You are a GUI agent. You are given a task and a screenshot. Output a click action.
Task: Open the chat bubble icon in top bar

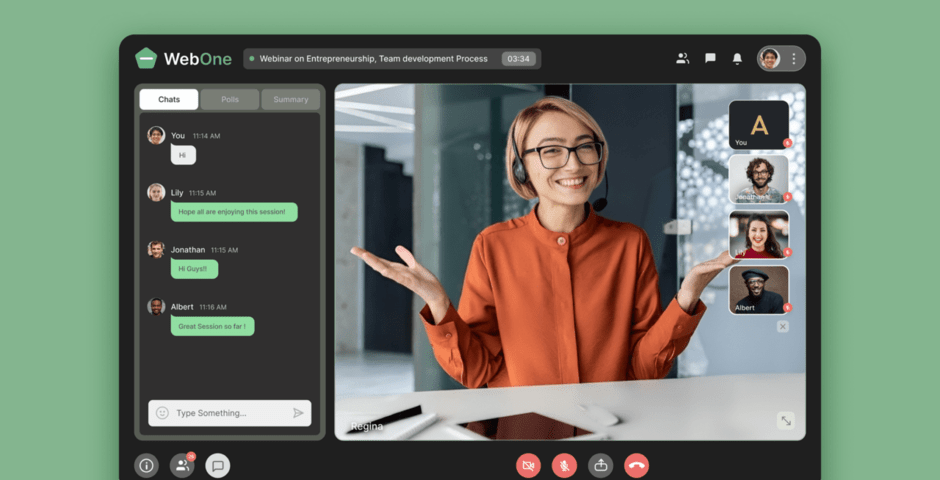(x=710, y=59)
